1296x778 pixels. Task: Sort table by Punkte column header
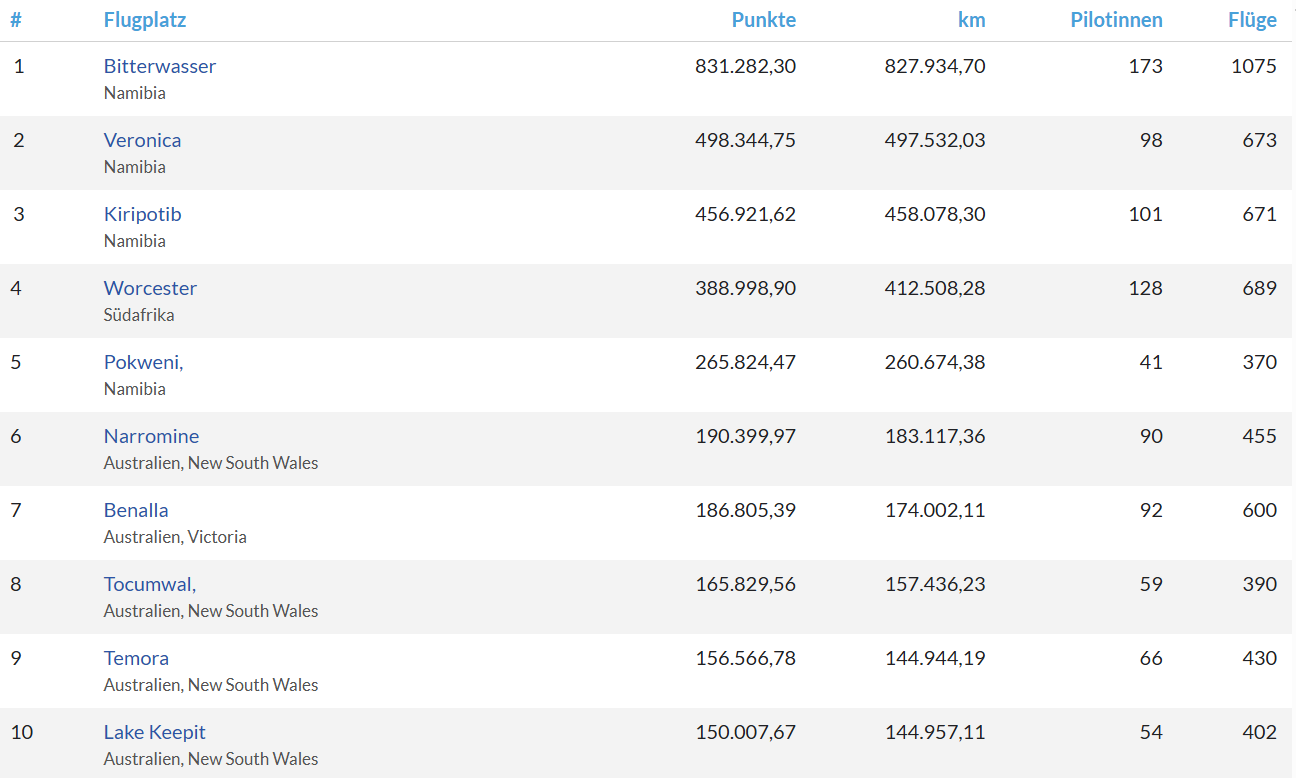[x=763, y=20]
